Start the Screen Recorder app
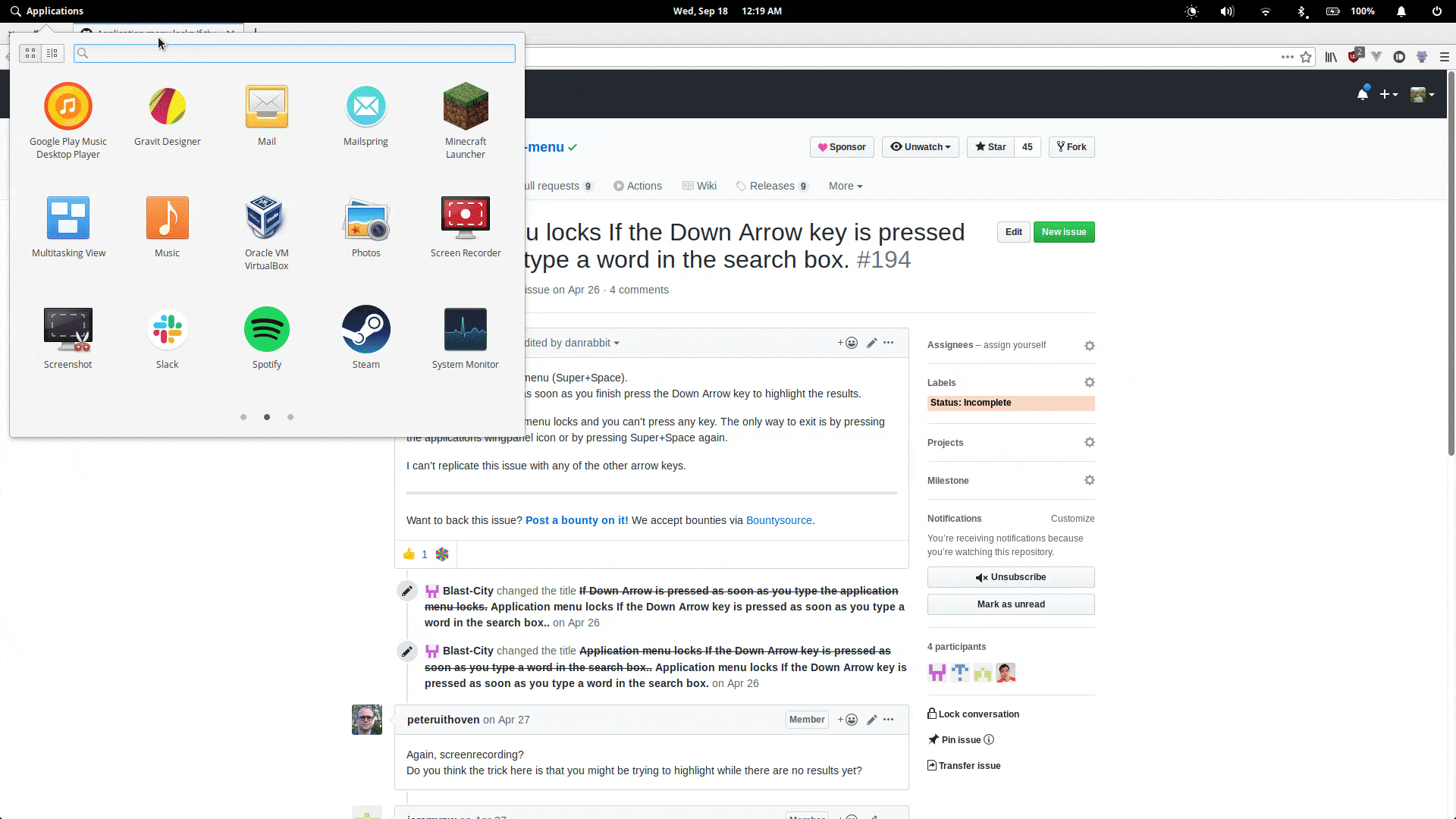This screenshot has height=819, width=1456. click(465, 219)
